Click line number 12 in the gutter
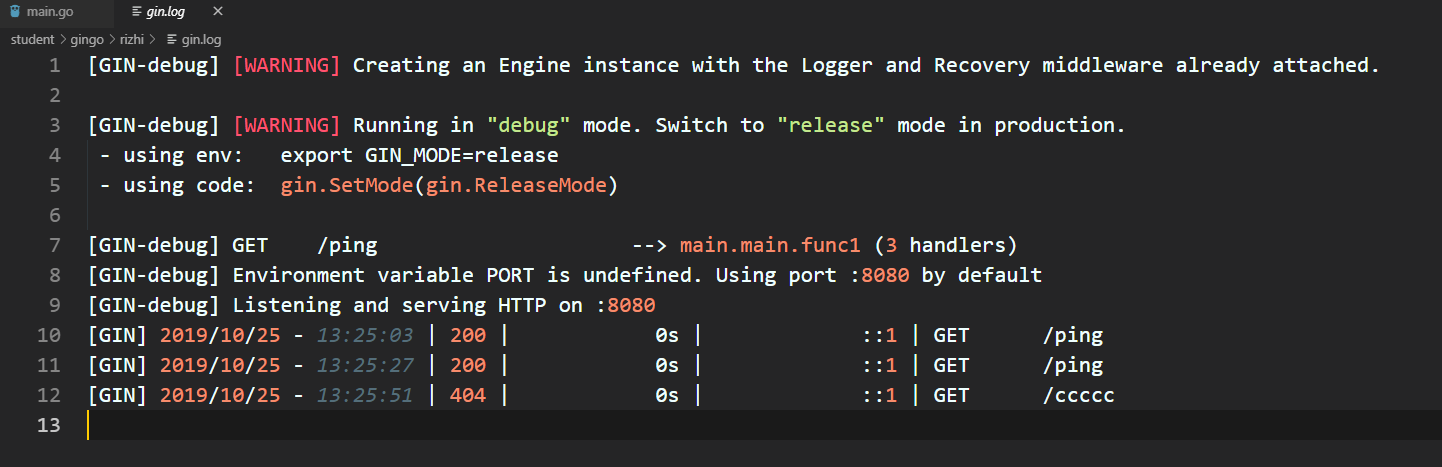The width and height of the screenshot is (1442, 467). (x=49, y=396)
